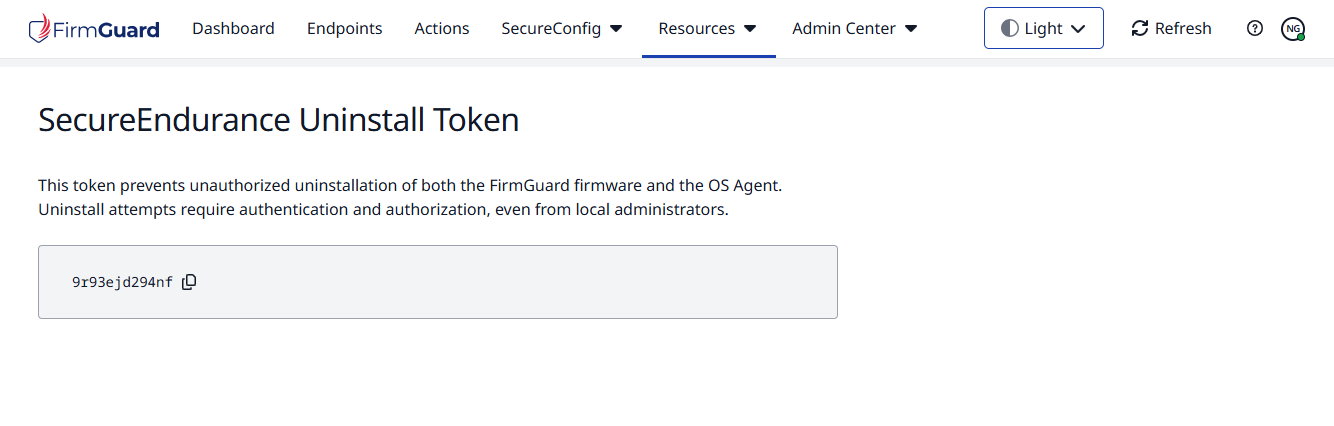Open the help question mark icon
This screenshot has width=1334, height=426.
[x=1255, y=28]
